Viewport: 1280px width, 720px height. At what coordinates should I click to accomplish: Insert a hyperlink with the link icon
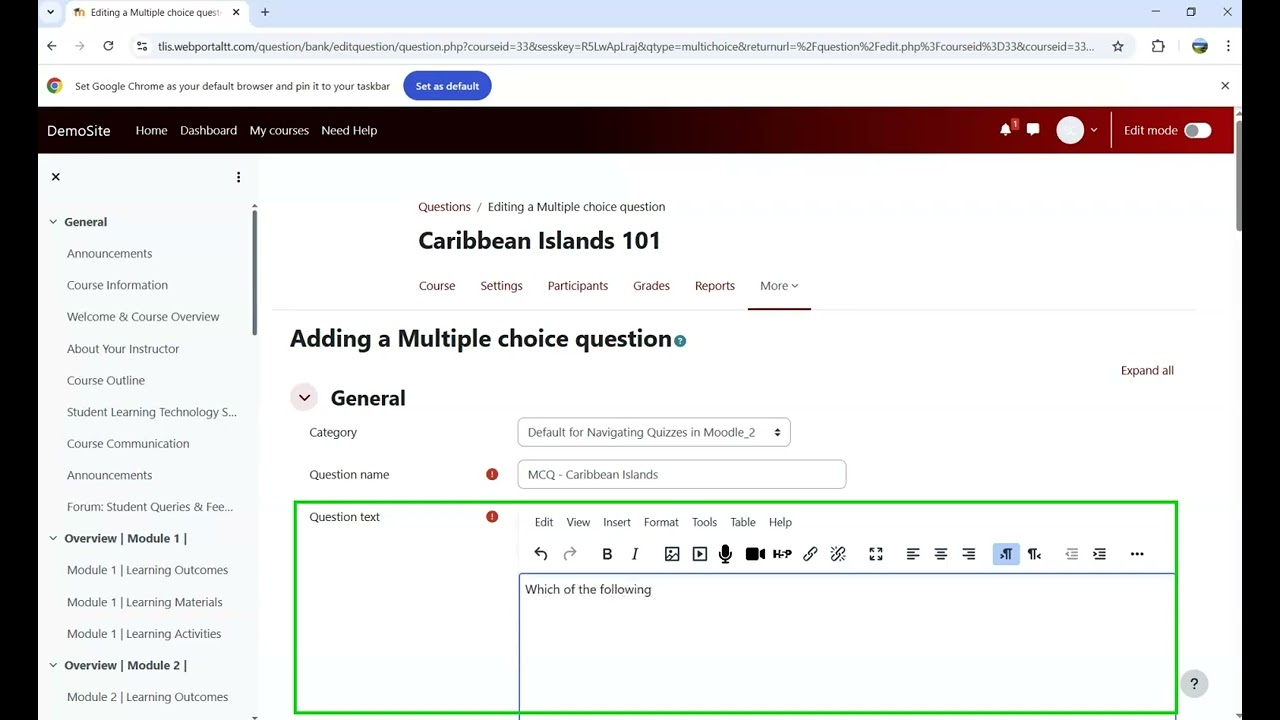811,554
